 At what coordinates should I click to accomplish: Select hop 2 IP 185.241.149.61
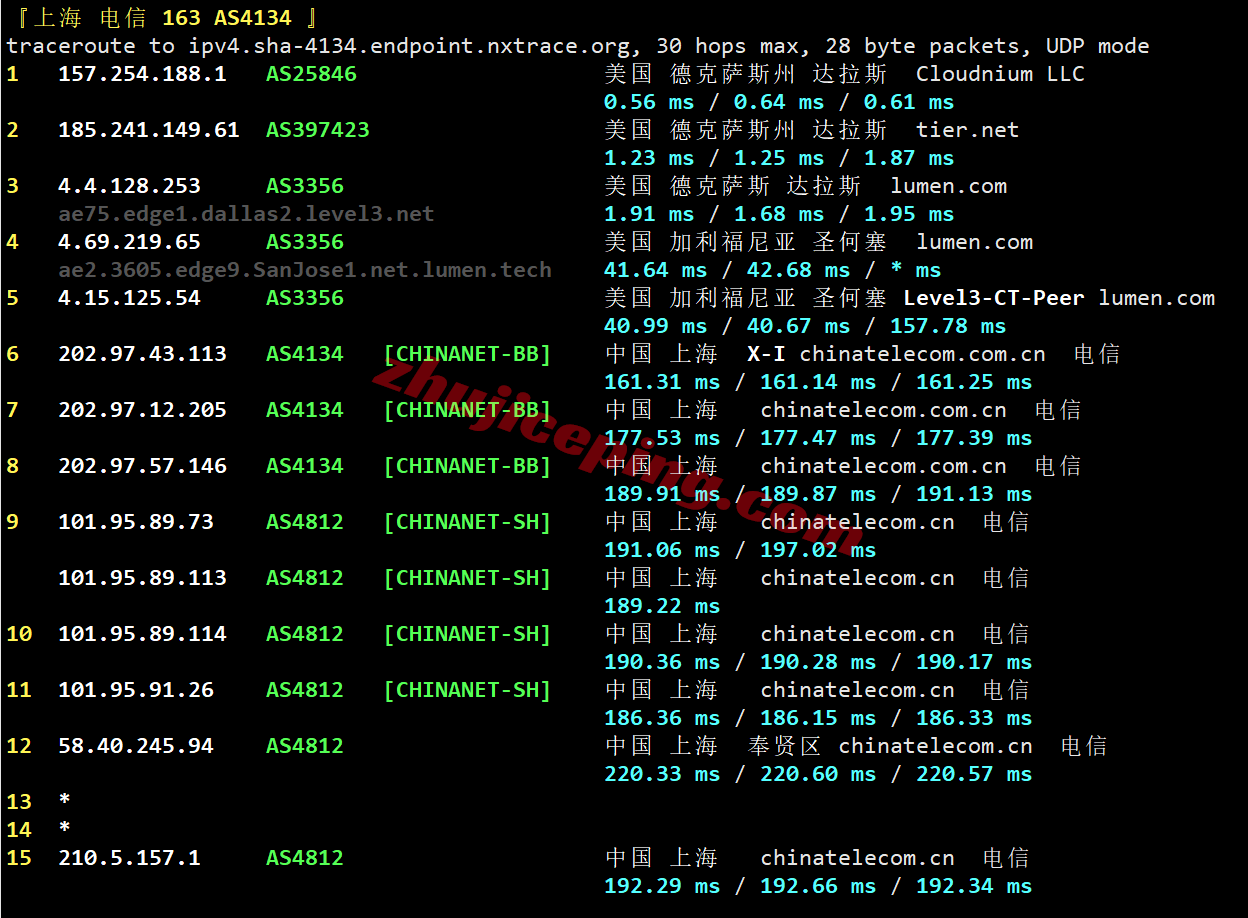click(149, 130)
